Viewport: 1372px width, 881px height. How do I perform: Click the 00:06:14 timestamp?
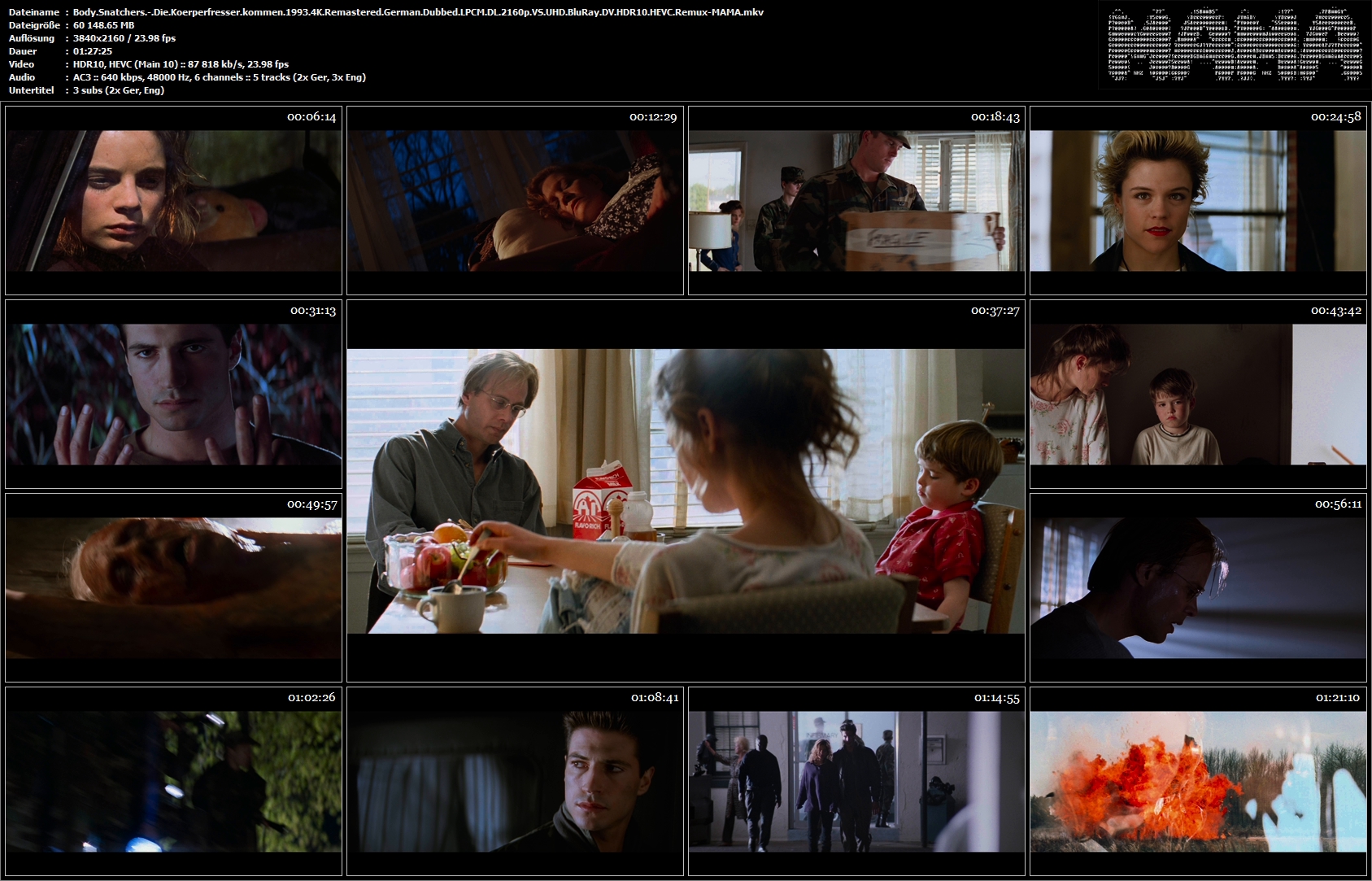click(311, 117)
